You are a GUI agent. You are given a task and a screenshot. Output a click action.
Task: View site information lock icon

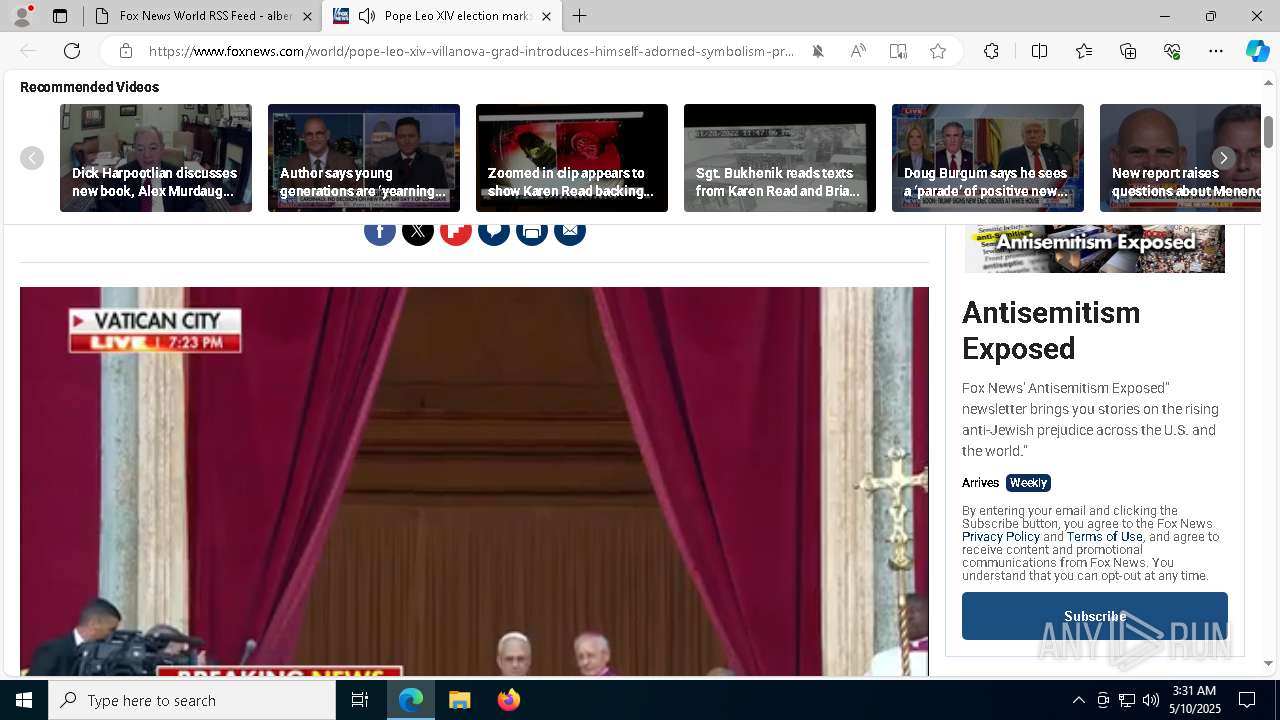click(x=126, y=51)
